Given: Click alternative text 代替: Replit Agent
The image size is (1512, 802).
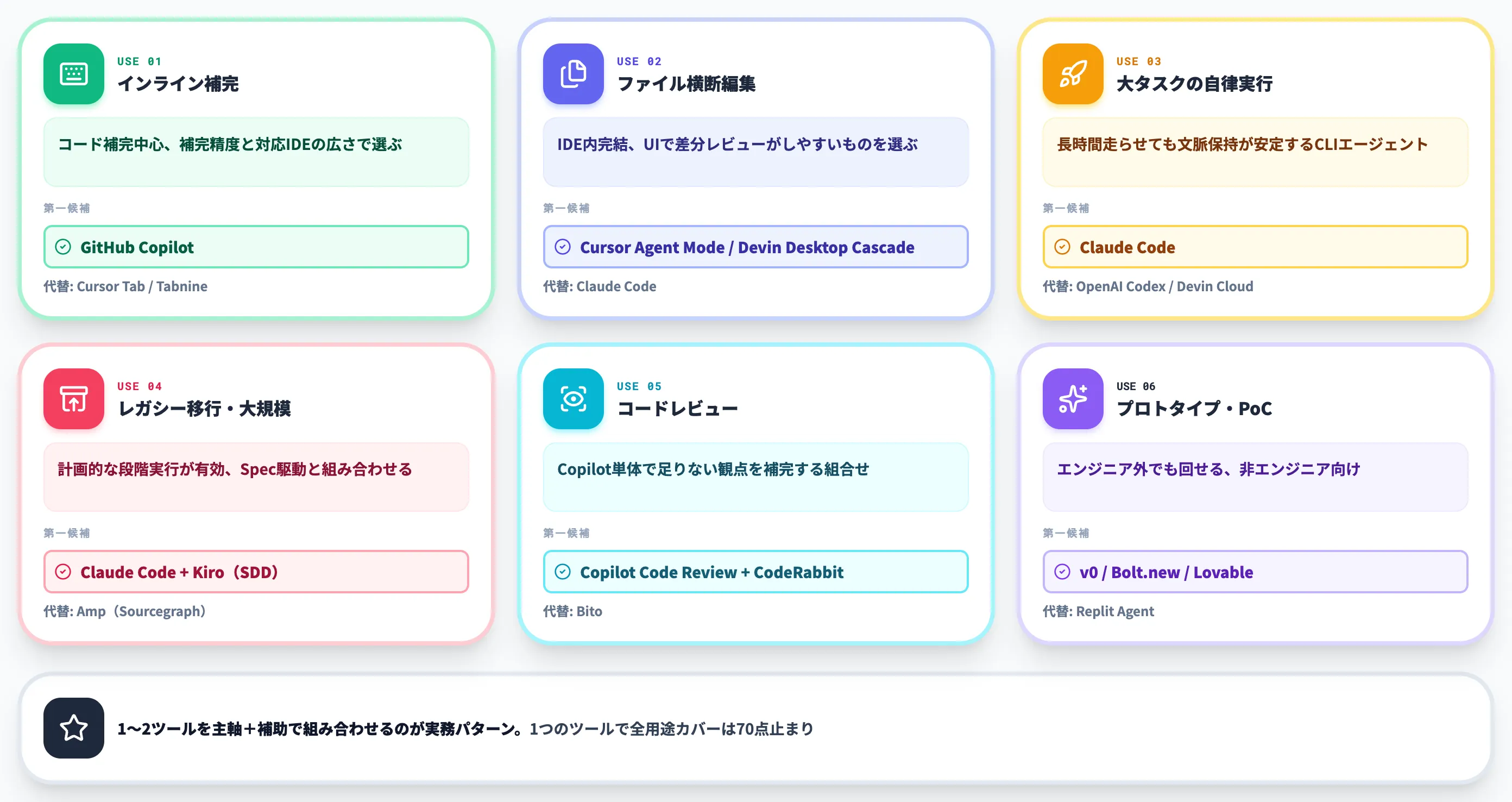Looking at the screenshot, I should pos(1098,611).
